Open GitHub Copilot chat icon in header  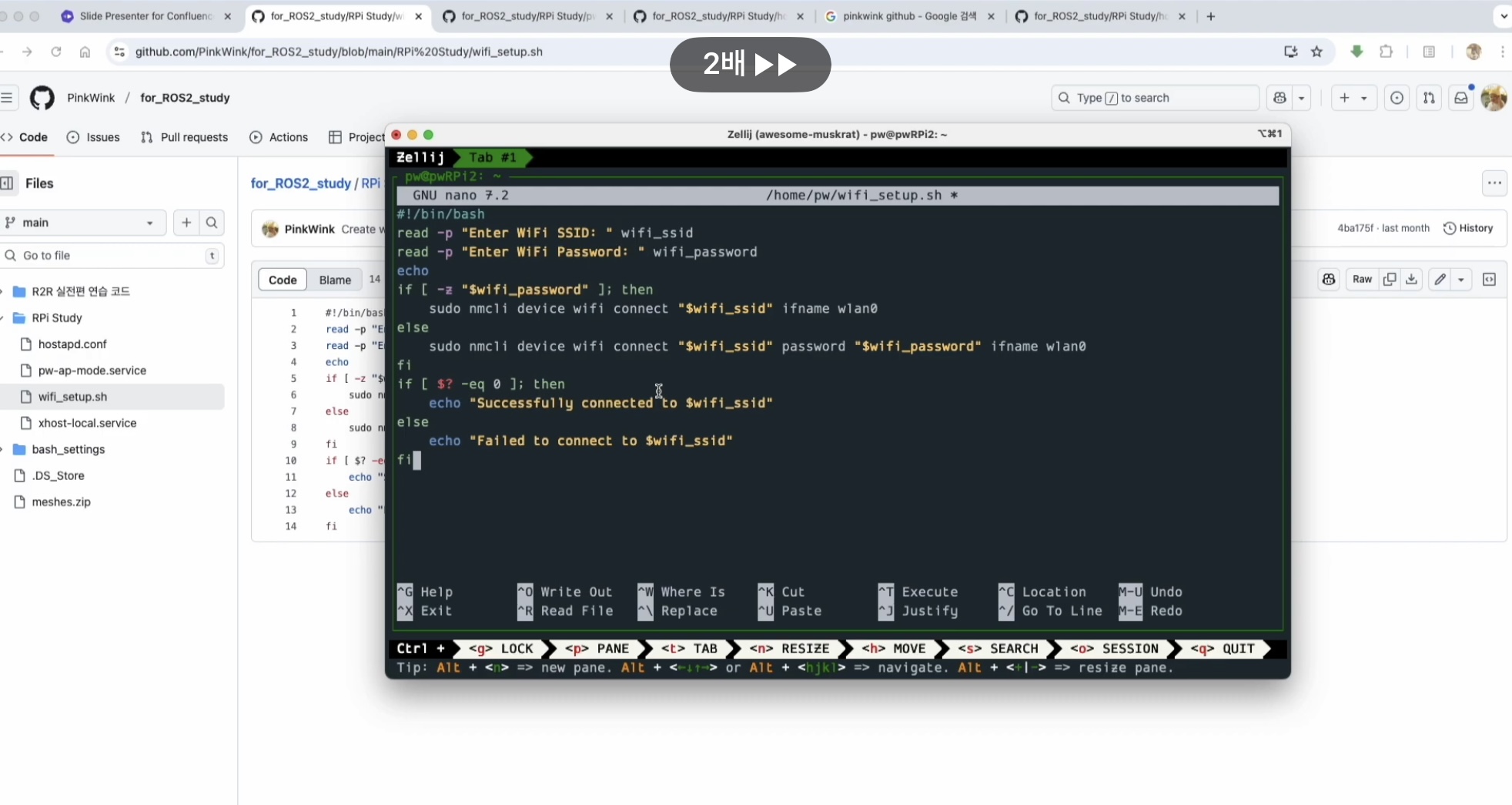click(1280, 98)
